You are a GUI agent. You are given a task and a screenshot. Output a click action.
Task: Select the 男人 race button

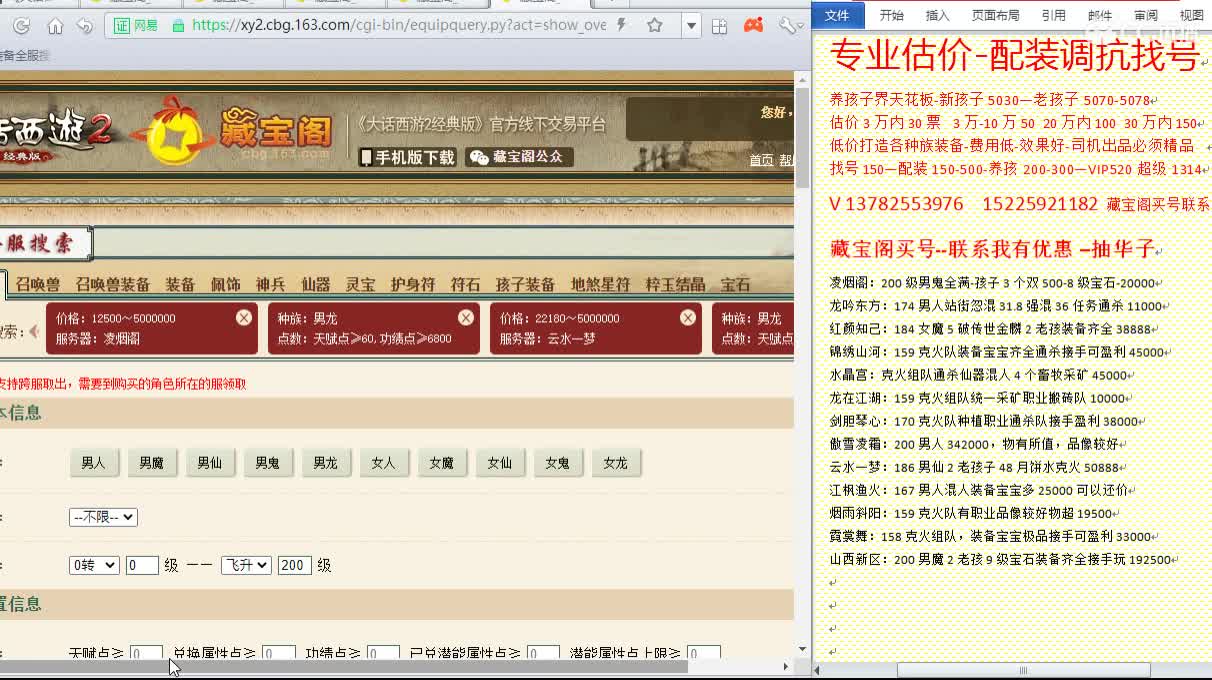click(93, 463)
